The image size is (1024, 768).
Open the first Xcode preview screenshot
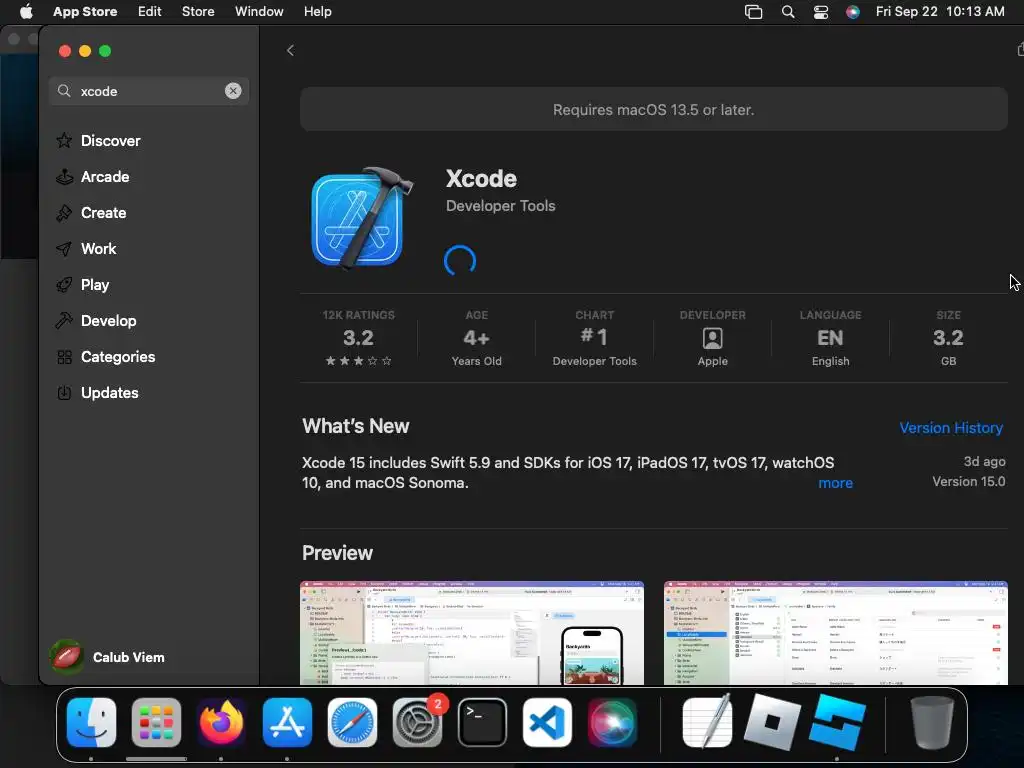pos(472,633)
